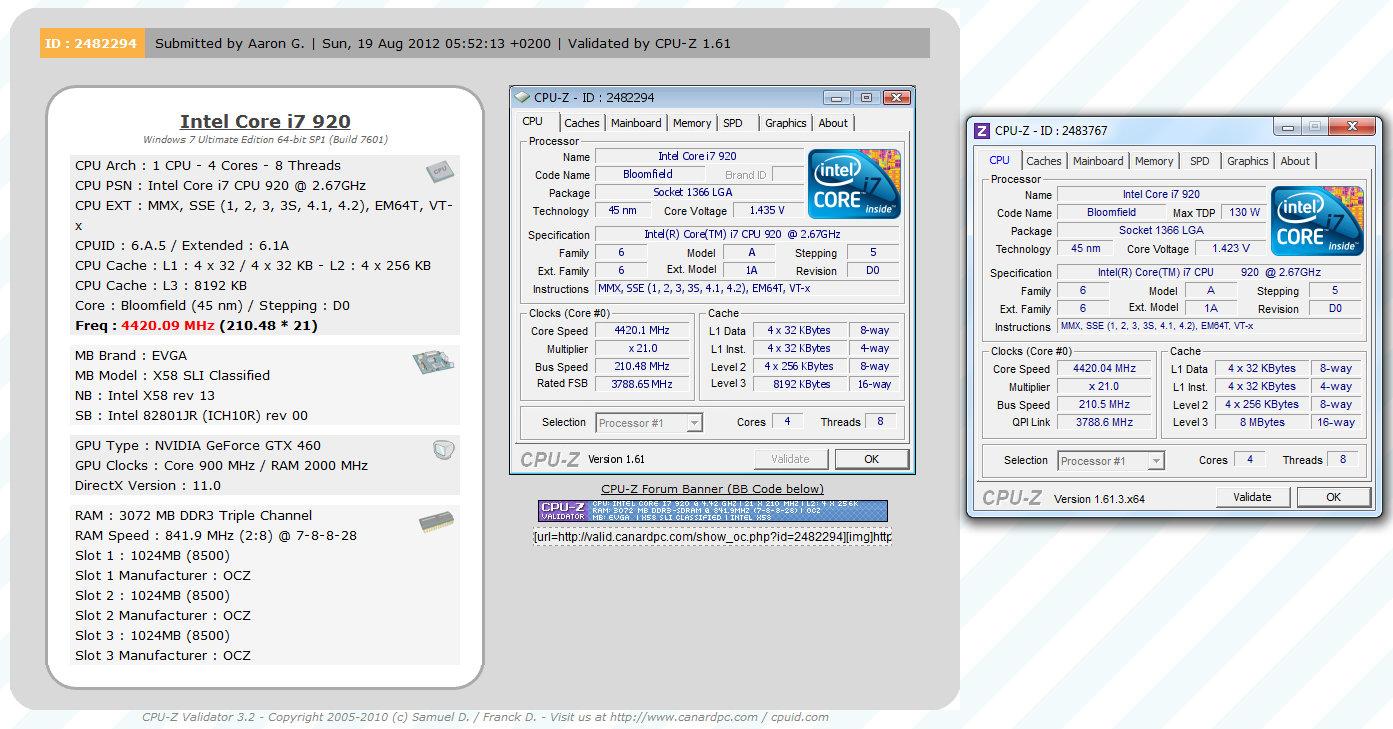Click Core Speed 4420.1 MHz value
The height and width of the screenshot is (729, 1393).
click(642, 331)
